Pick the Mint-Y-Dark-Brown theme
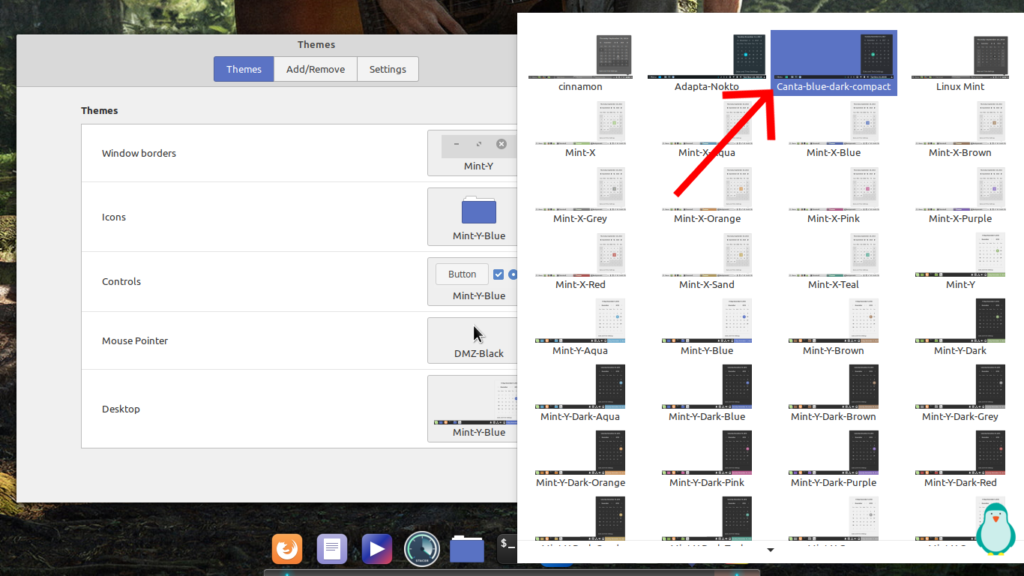This screenshot has height=576, width=1024. click(x=833, y=393)
